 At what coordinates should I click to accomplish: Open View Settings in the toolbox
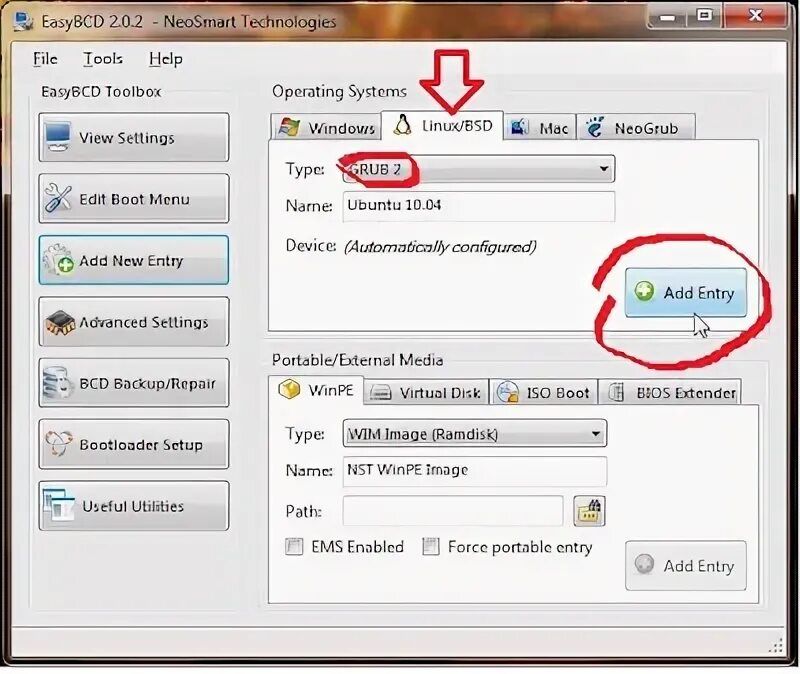pos(134,137)
